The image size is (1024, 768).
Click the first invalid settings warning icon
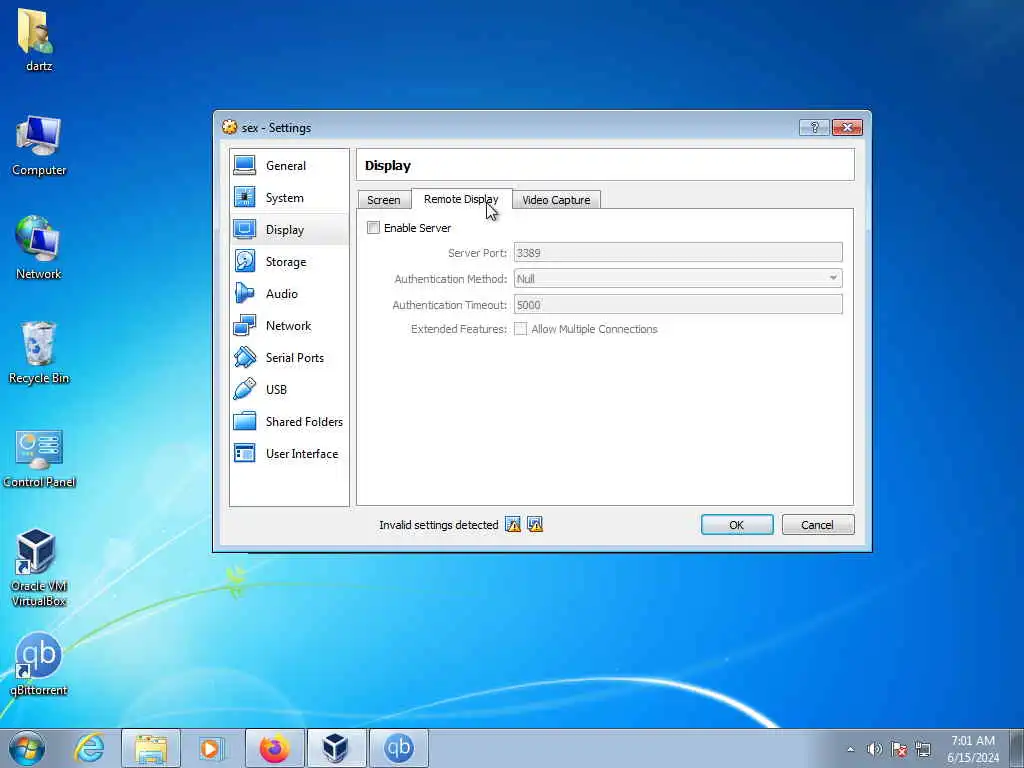point(513,524)
